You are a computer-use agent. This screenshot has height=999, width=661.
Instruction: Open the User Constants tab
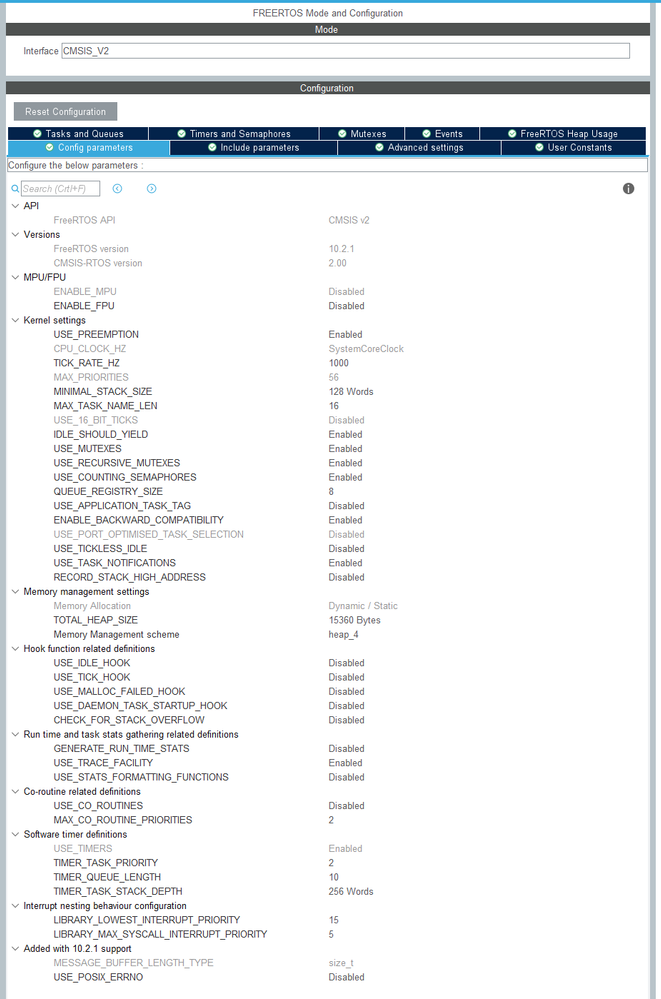click(x=573, y=148)
